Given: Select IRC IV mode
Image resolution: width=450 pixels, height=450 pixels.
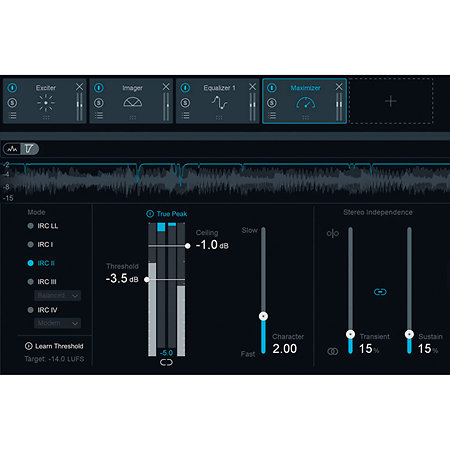Looking at the screenshot, I should tap(42, 310).
